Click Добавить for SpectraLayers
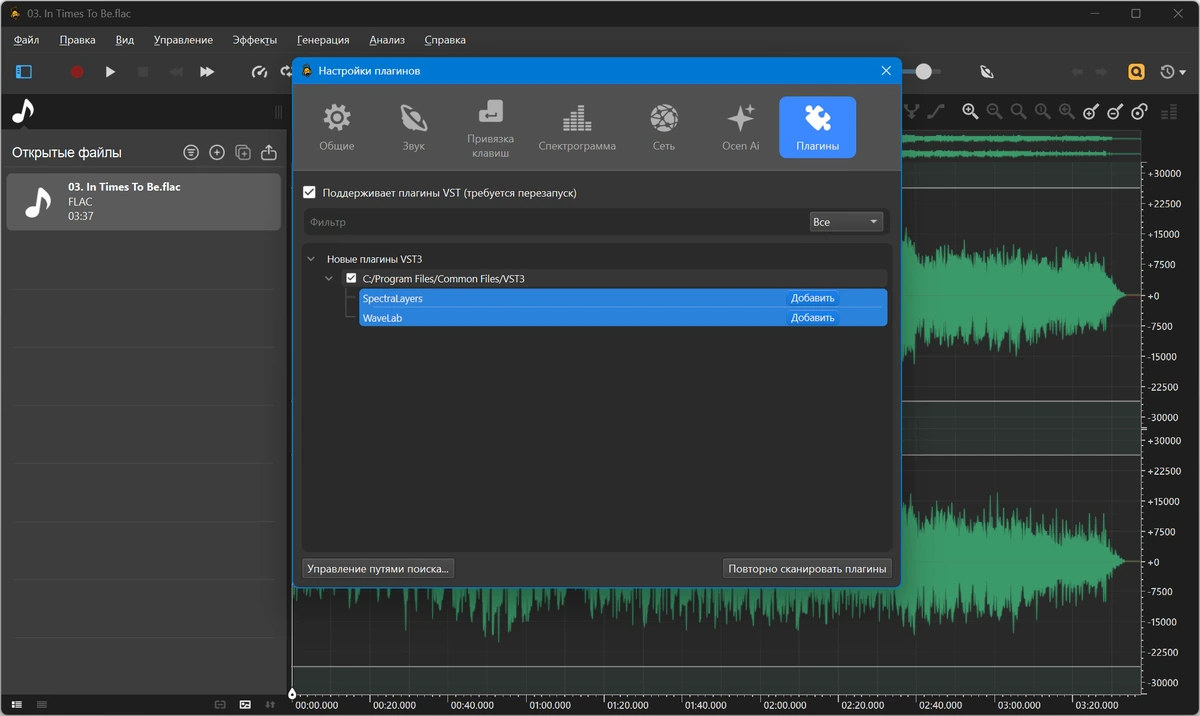The width and height of the screenshot is (1200, 716). [812, 298]
